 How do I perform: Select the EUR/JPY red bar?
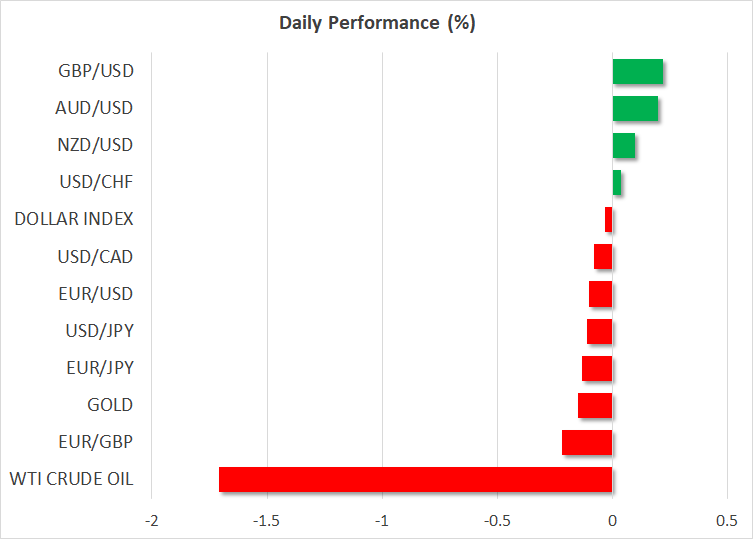pyautogui.click(x=597, y=368)
